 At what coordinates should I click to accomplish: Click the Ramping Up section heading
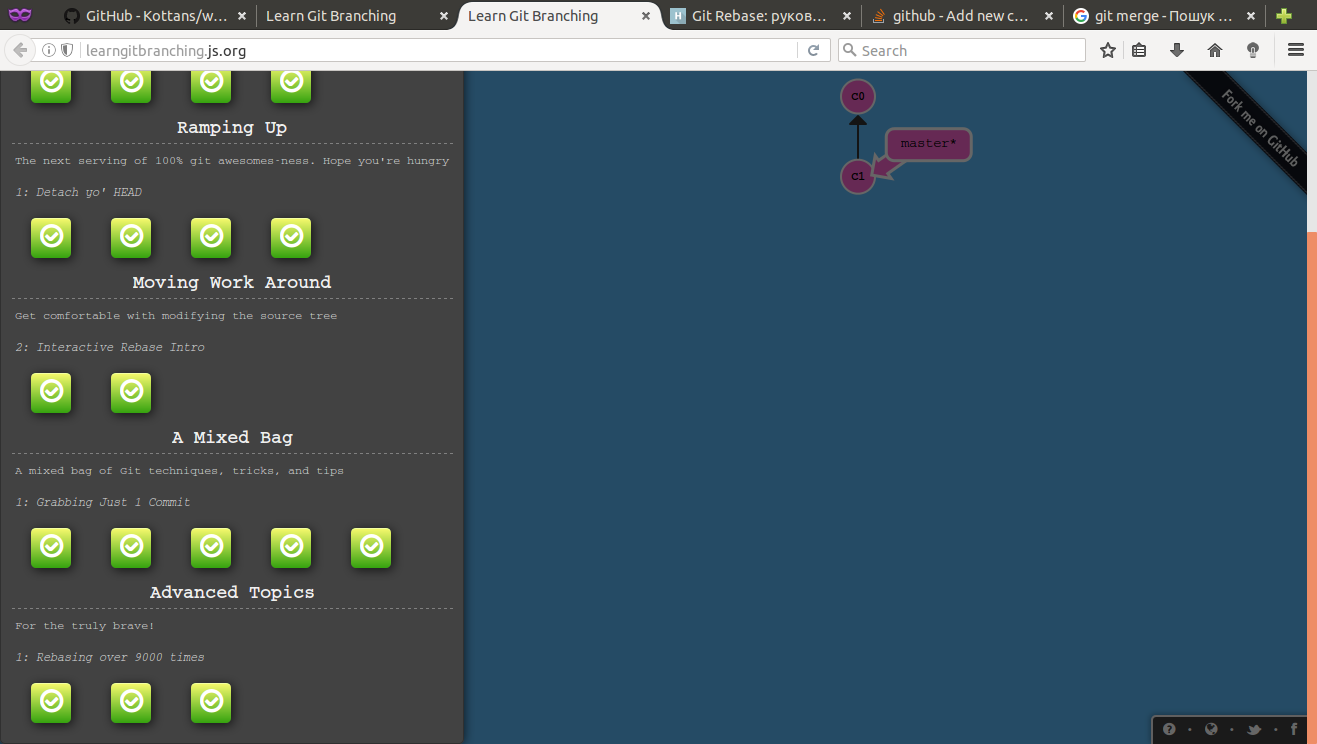coord(232,127)
